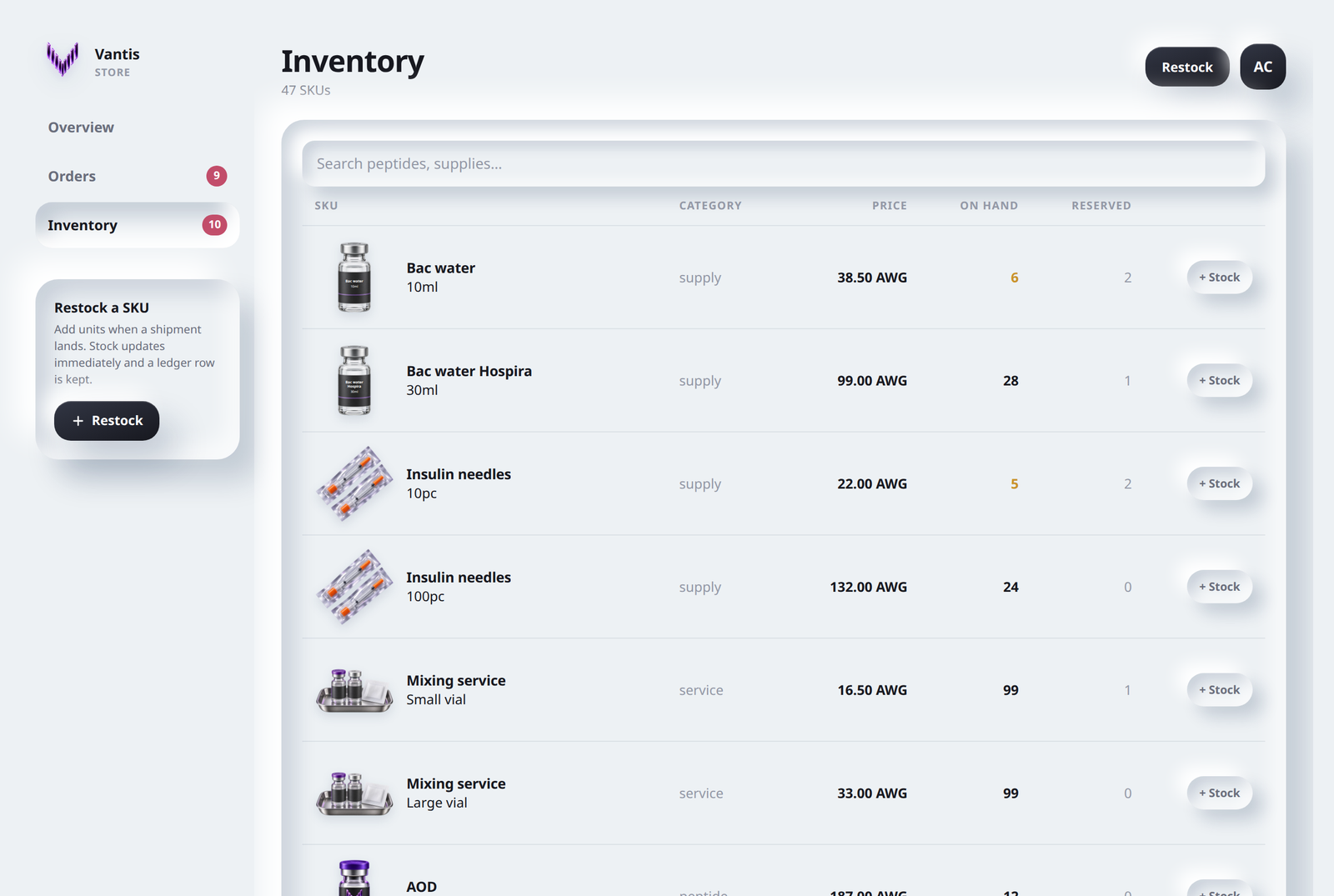Add stock to Mixing service Large vial
Screen dimensions: 1334x896
click(x=1219, y=793)
